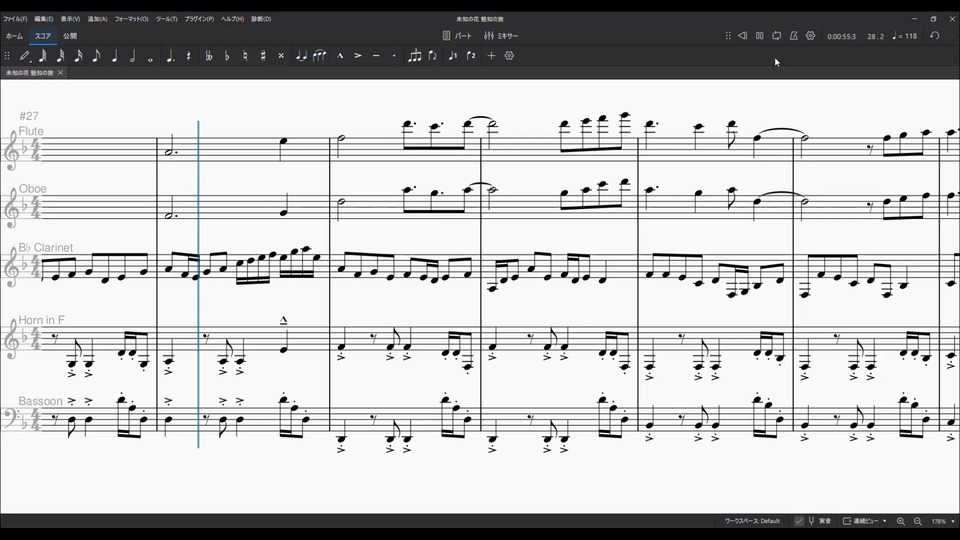Toggle loop playback
Viewport: 960px width, 540px height.
776,36
